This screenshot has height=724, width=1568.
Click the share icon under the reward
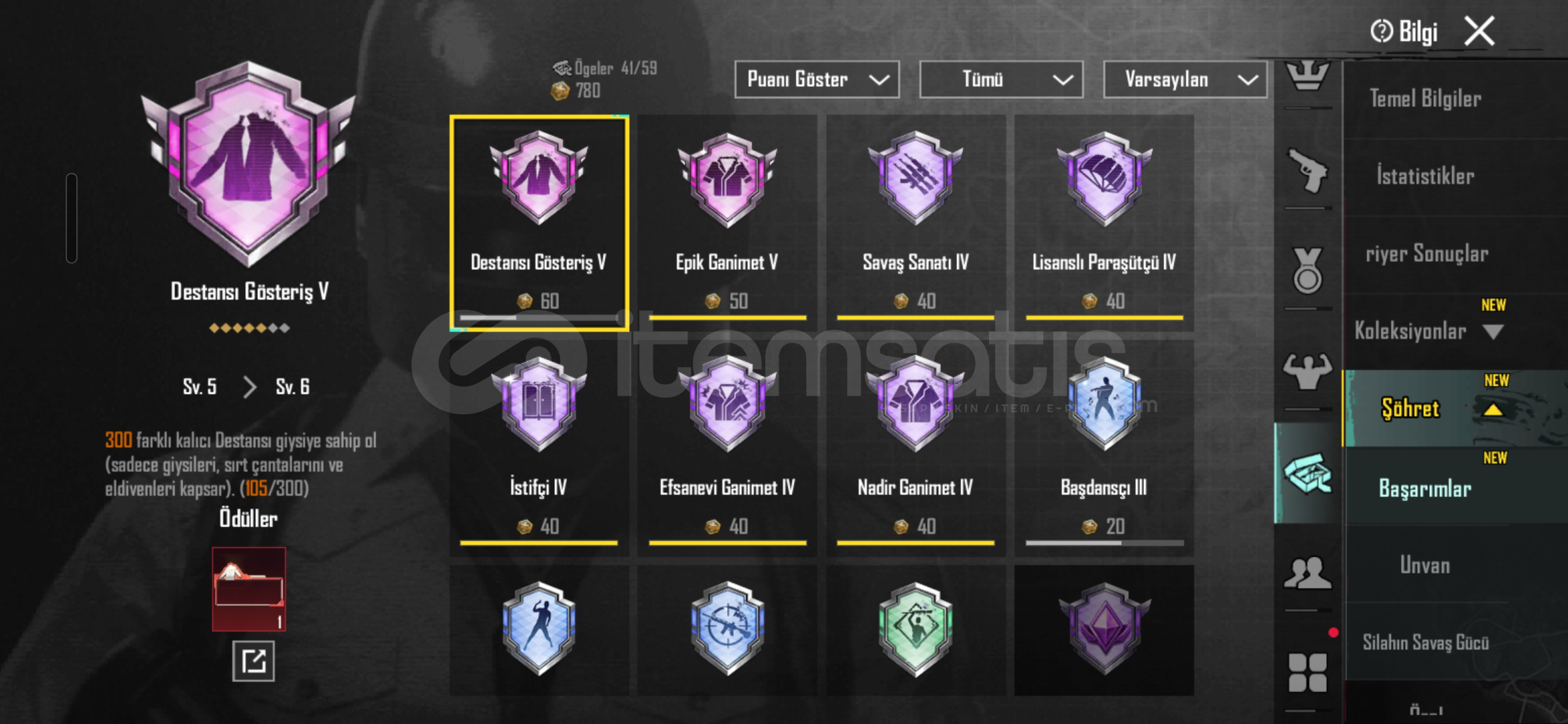pos(253,661)
